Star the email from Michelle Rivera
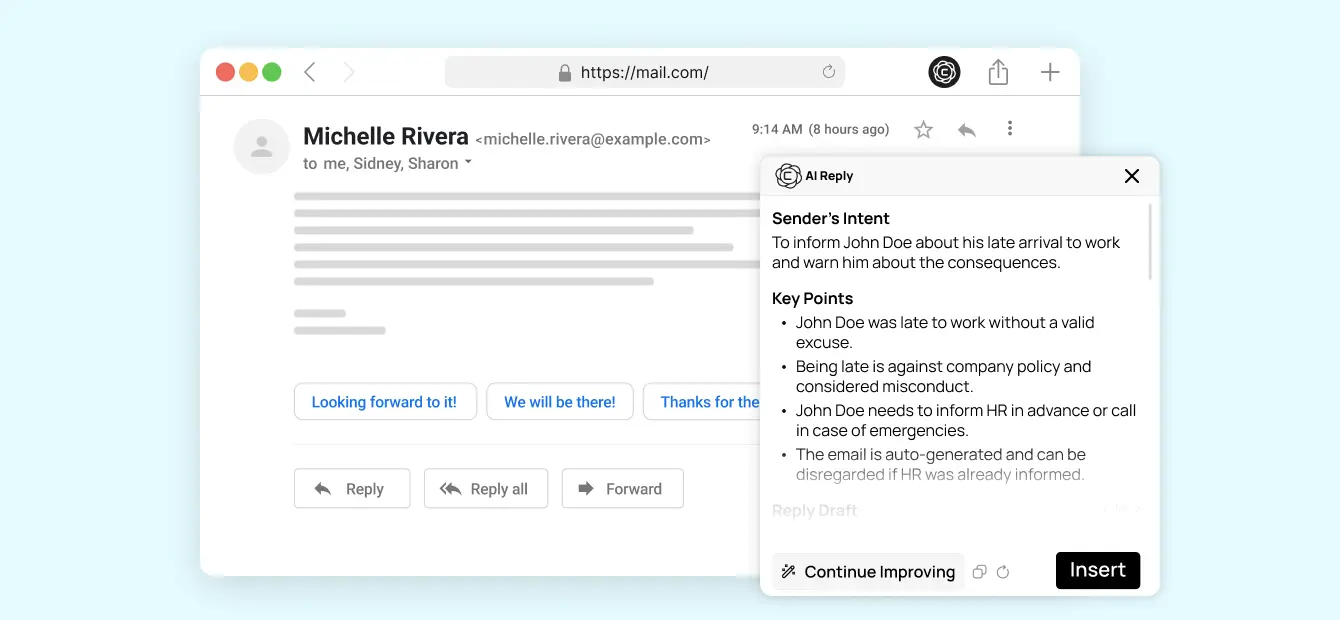The height and width of the screenshot is (620, 1340). tap(924, 130)
